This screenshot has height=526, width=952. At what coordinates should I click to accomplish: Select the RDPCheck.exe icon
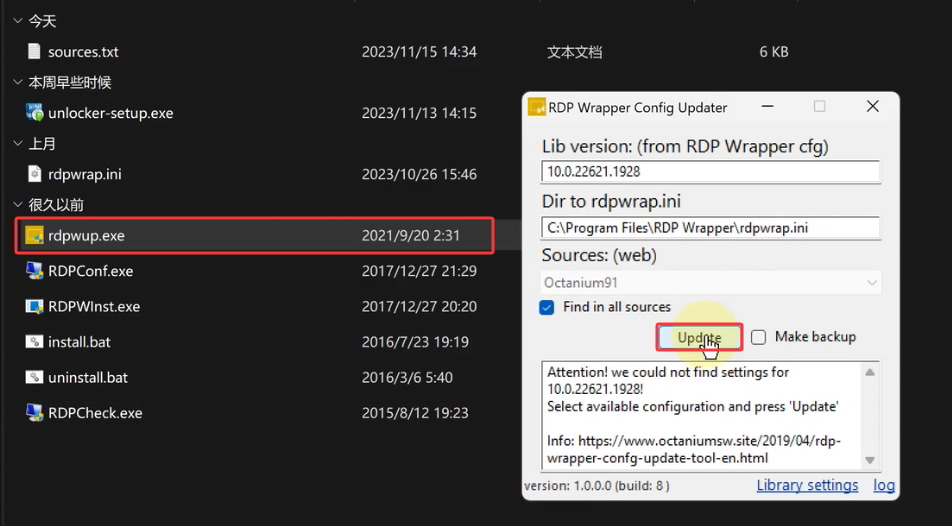pos(35,413)
